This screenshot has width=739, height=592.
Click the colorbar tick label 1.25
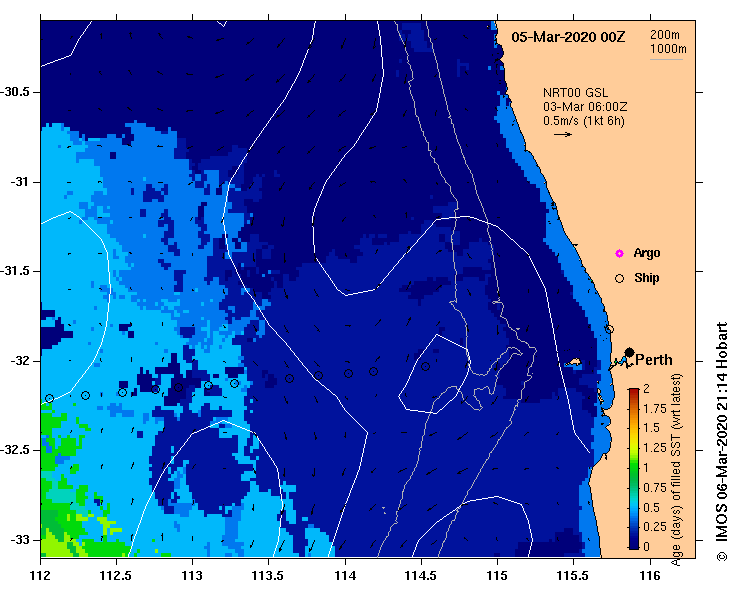(x=655, y=448)
